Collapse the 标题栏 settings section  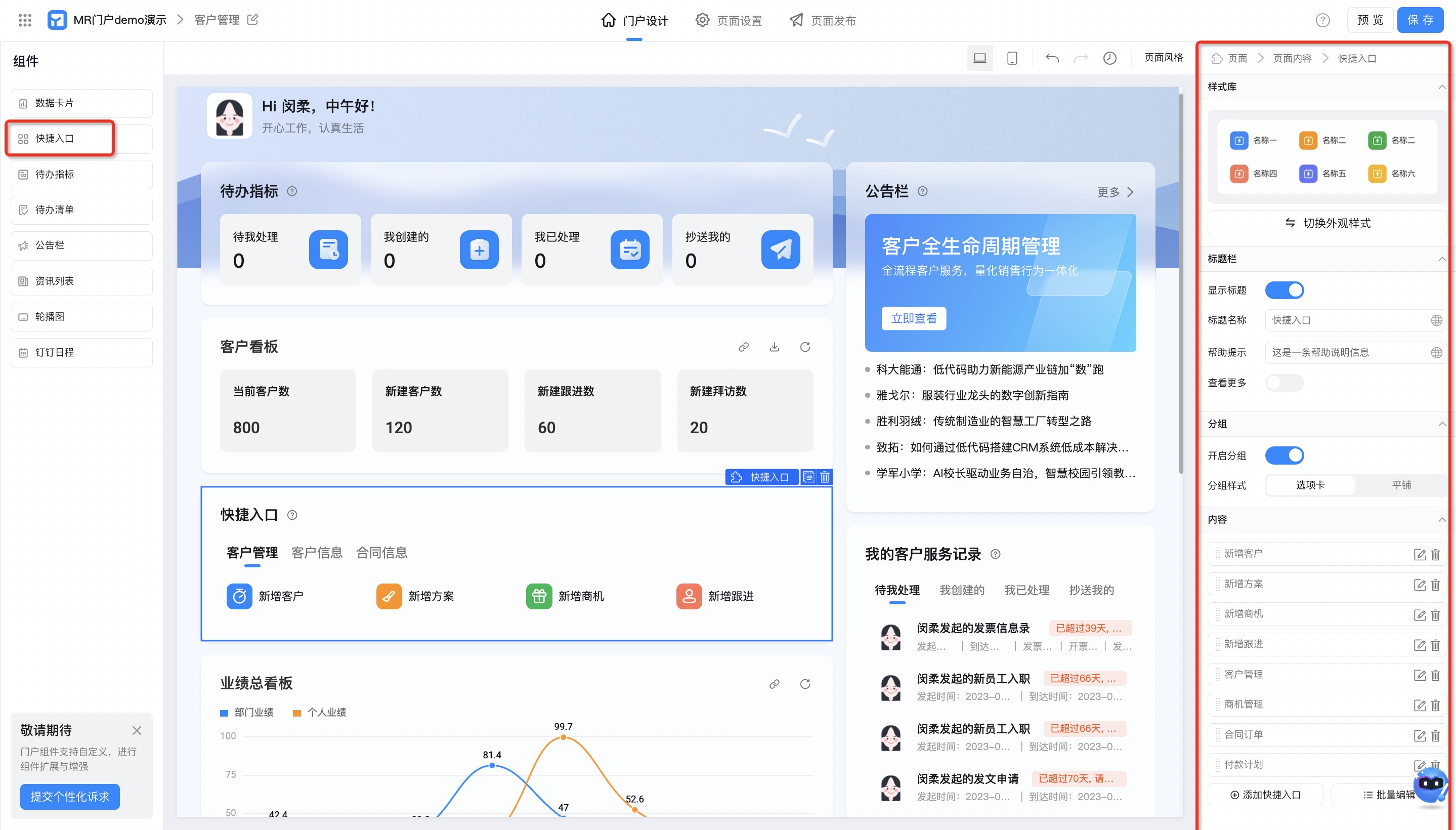click(1442, 259)
